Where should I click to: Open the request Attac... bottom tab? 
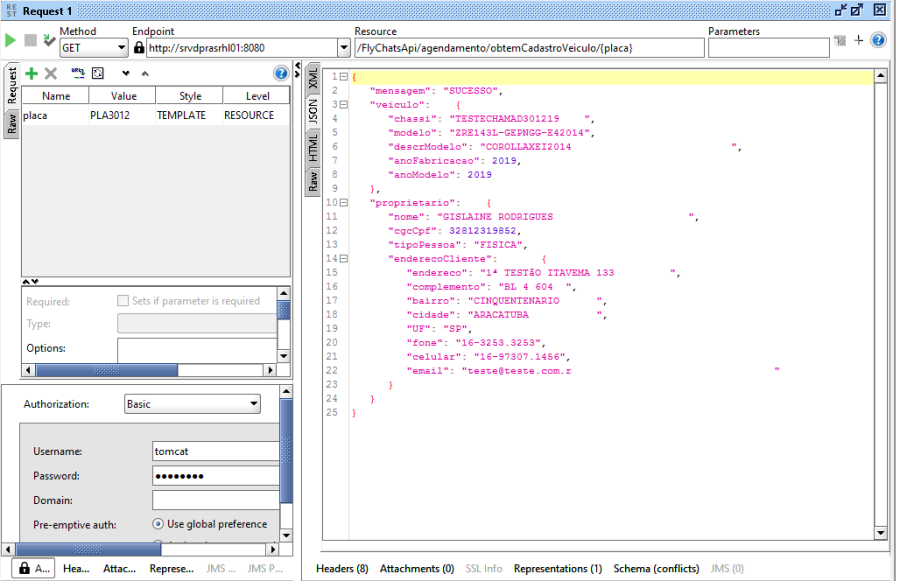coord(119,568)
